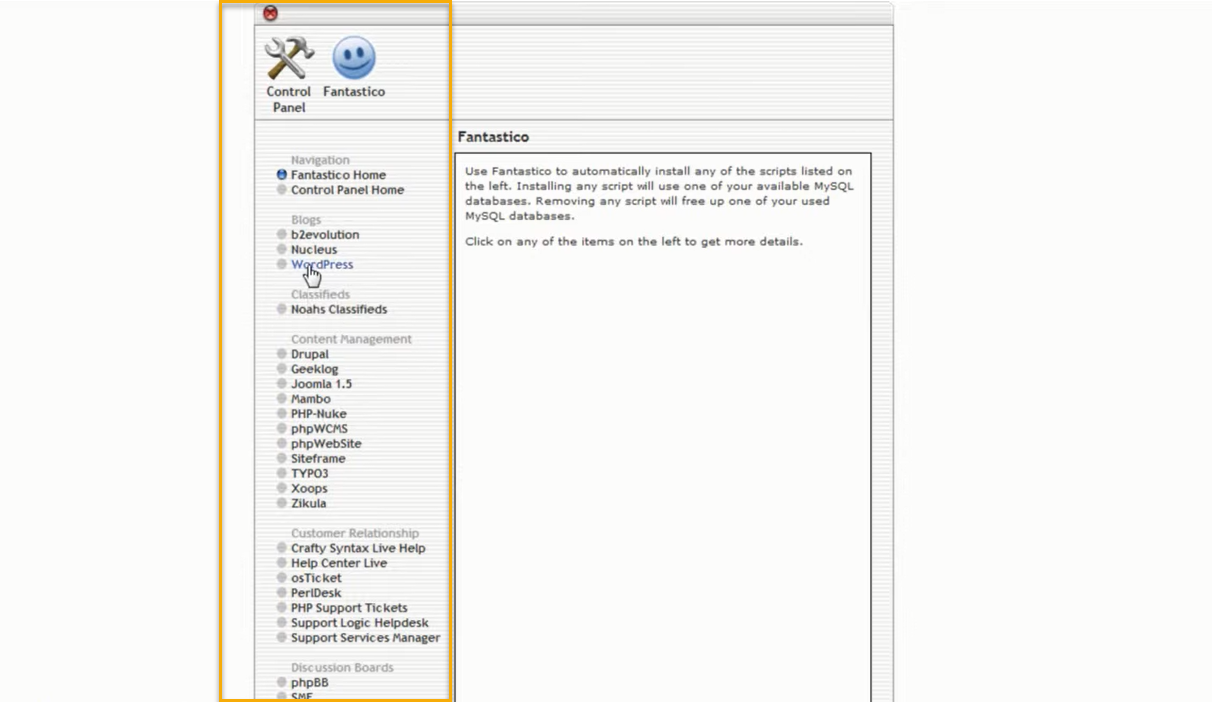Open Control Panel Home link

click(x=347, y=190)
